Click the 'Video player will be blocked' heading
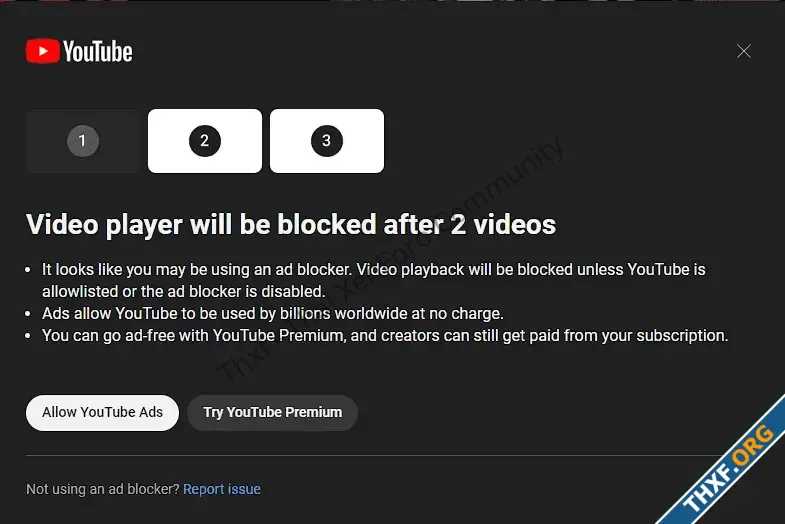The height and width of the screenshot is (524, 785). (x=291, y=224)
